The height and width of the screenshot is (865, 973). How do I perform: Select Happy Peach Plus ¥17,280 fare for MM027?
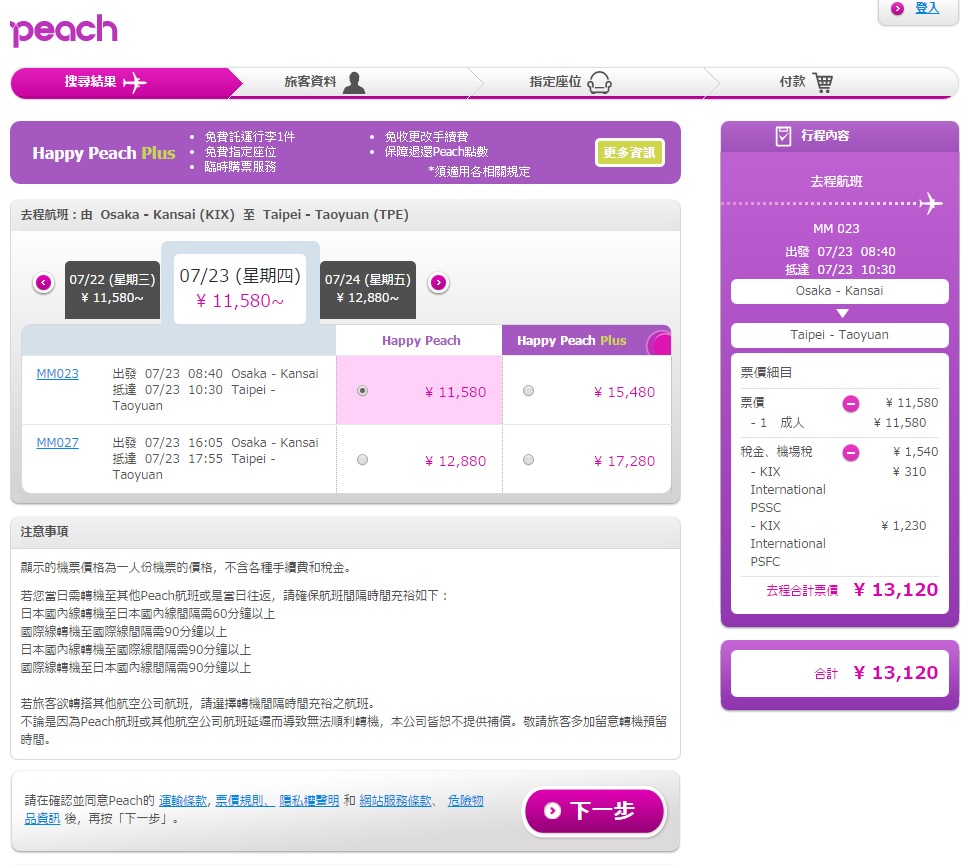click(528, 460)
